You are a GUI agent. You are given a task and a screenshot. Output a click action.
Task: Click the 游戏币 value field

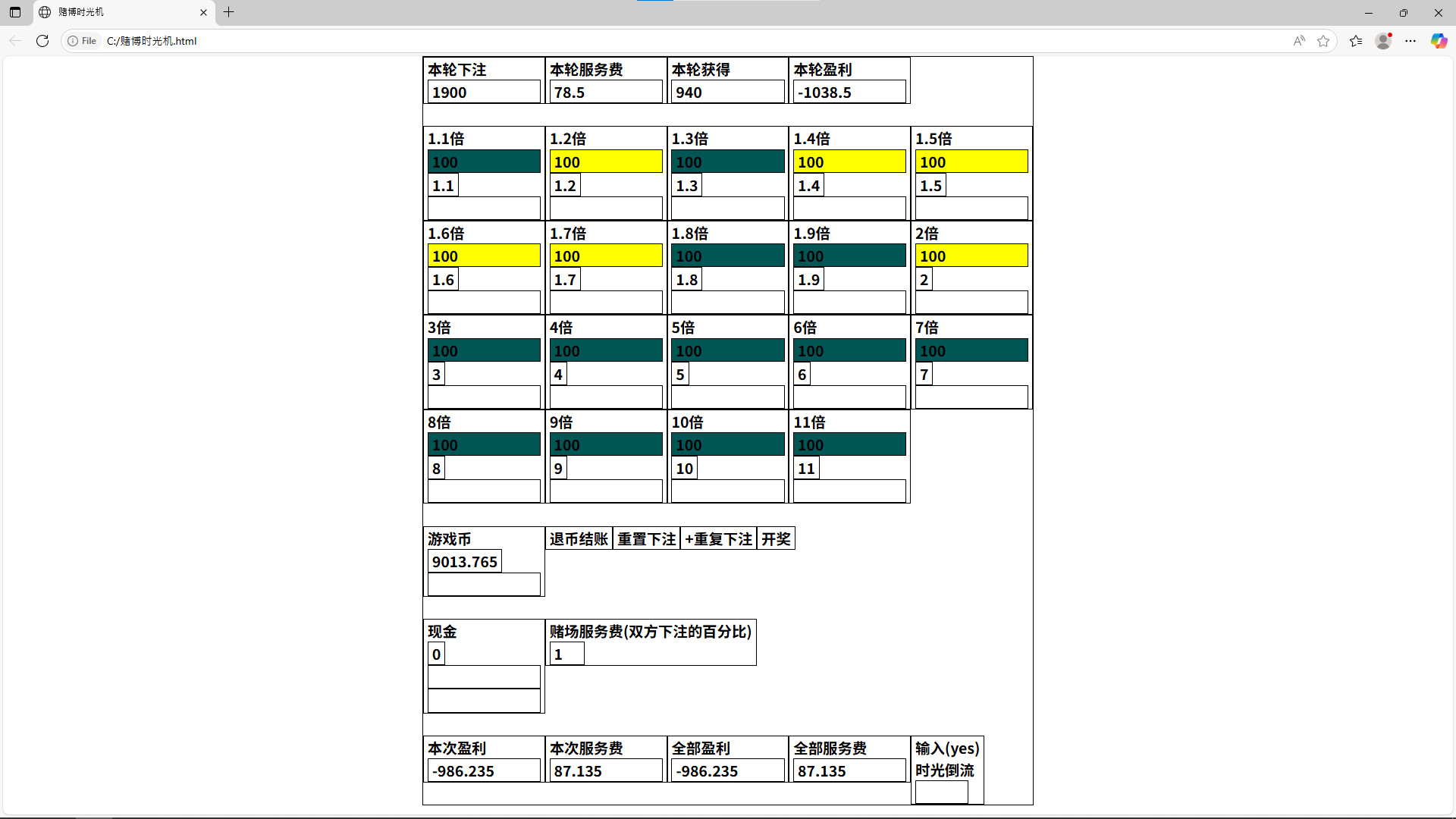[x=464, y=562]
